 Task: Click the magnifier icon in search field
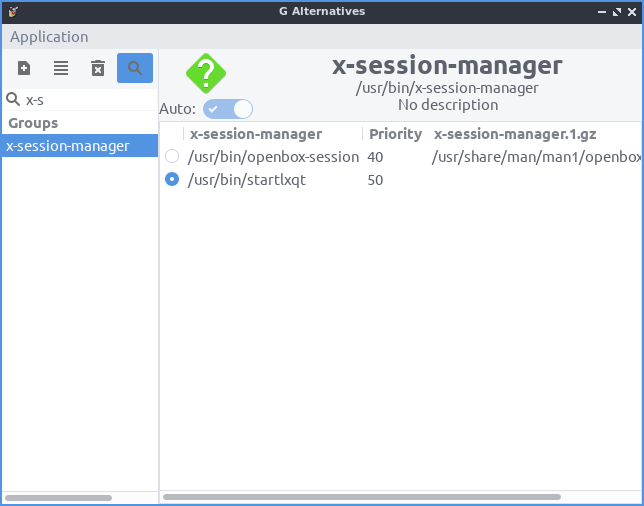click(x=14, y=99)
